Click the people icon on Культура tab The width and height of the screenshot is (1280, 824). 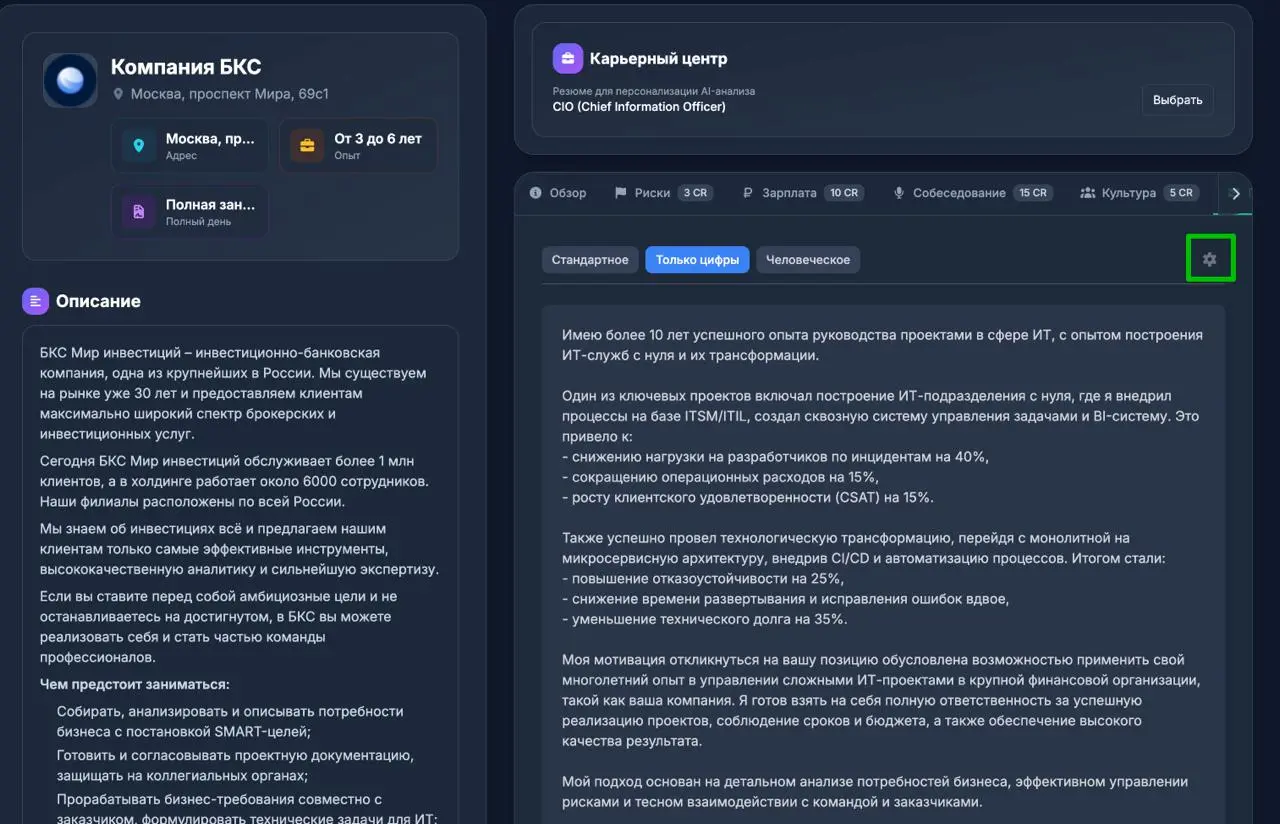[x=1088, y=193]
